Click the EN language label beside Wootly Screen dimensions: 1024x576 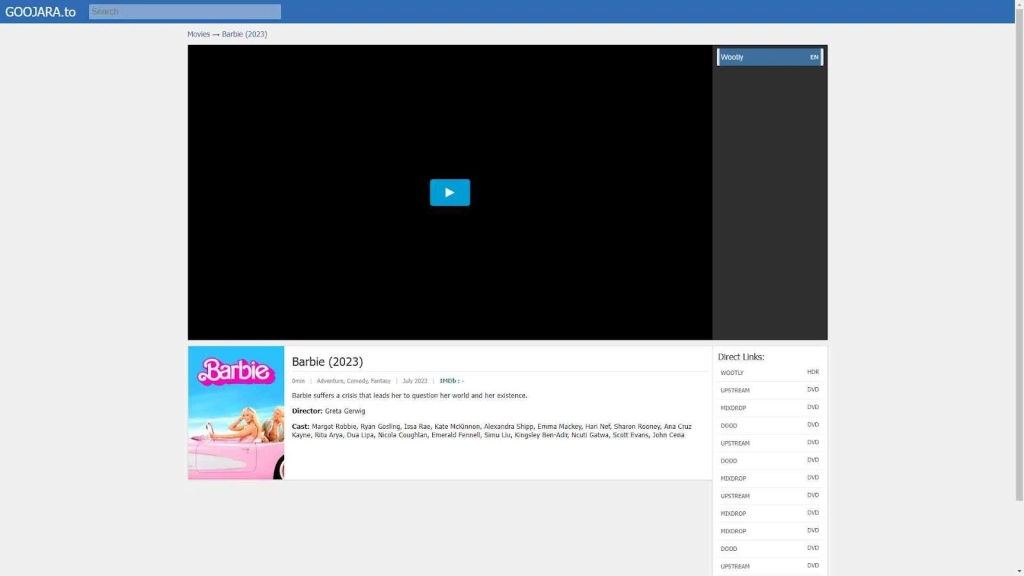[x=814, y=57]
